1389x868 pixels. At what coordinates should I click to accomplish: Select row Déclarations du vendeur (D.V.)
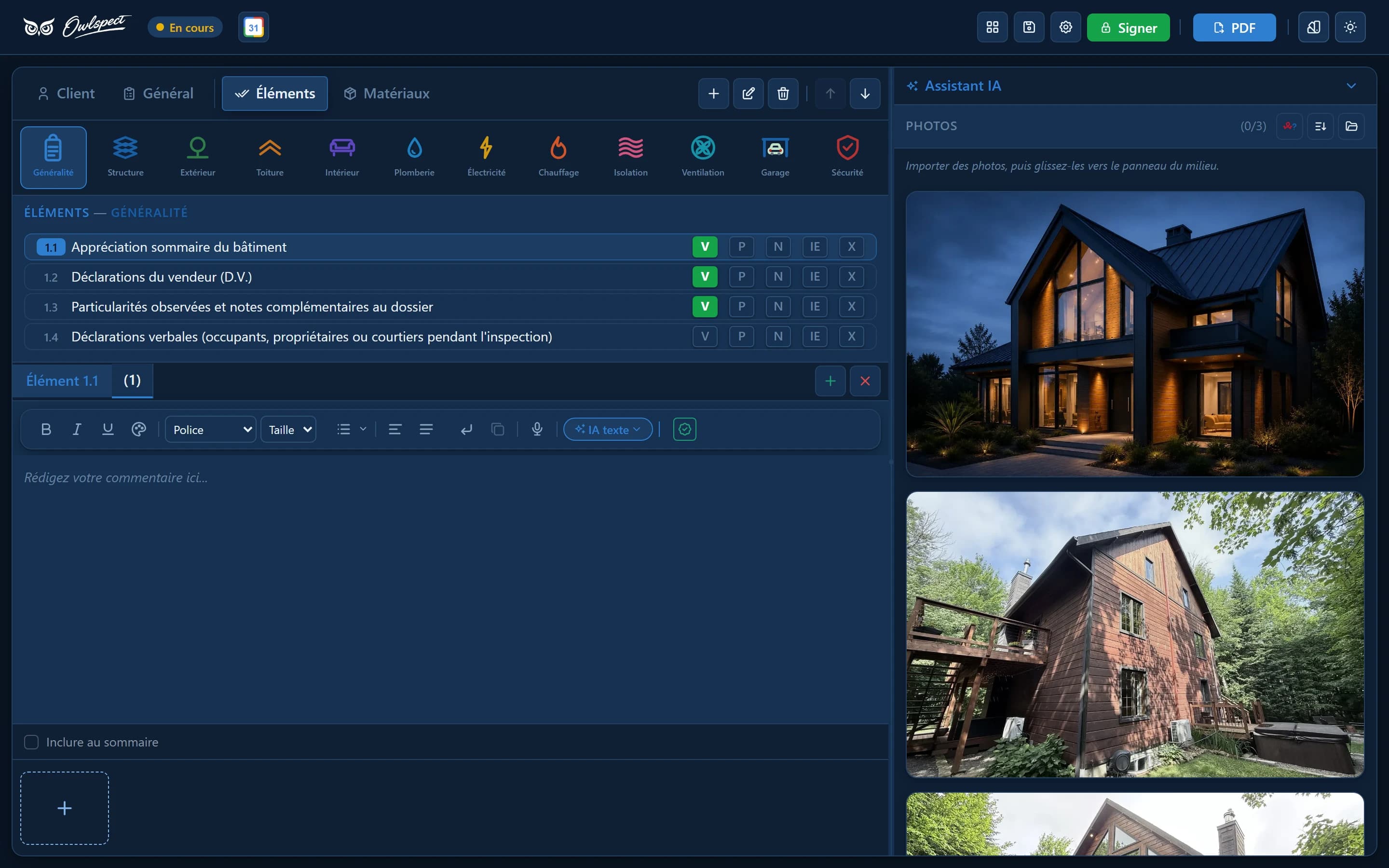point(450,277)
